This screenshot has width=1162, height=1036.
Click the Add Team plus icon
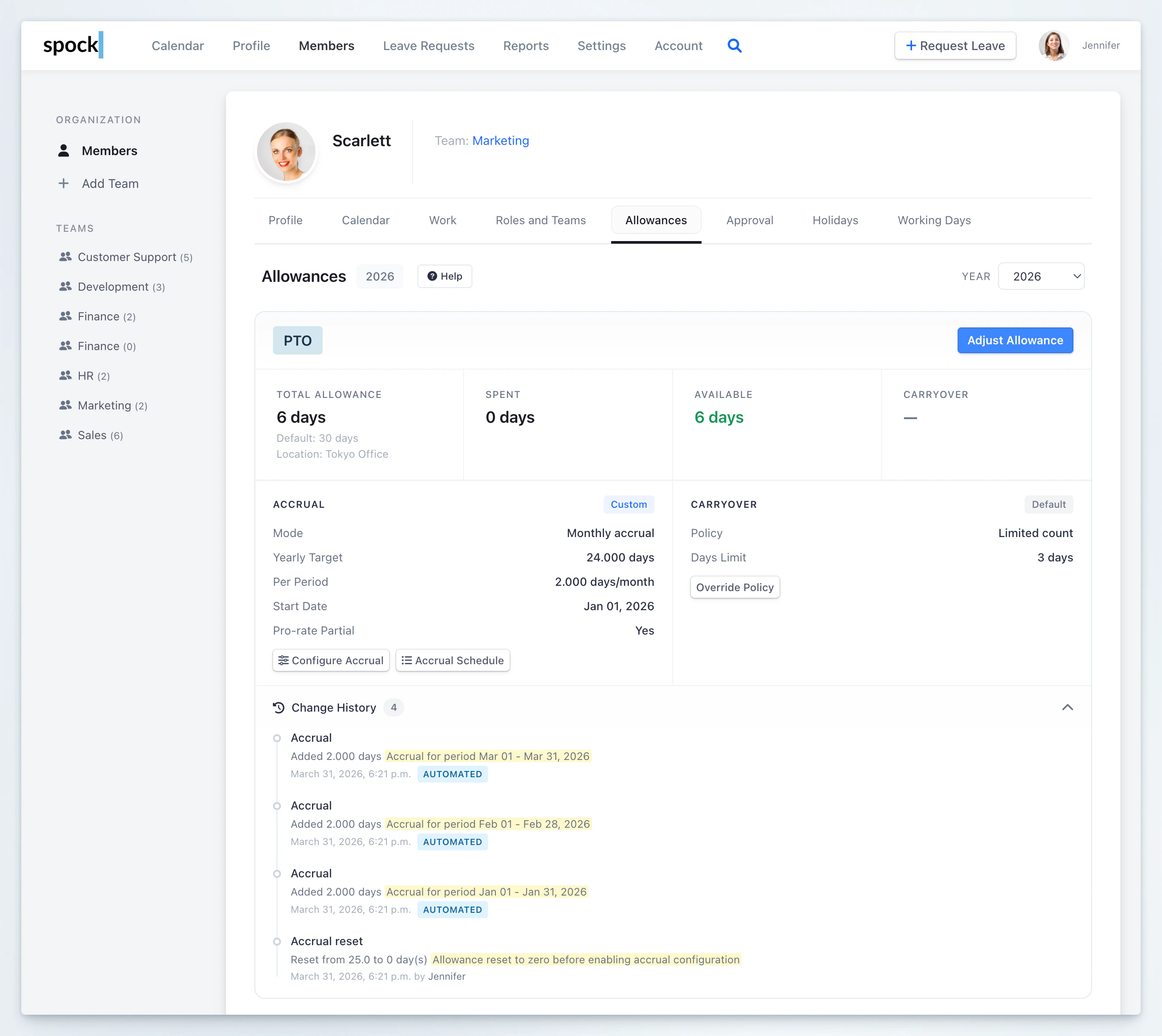click(63, 183)
